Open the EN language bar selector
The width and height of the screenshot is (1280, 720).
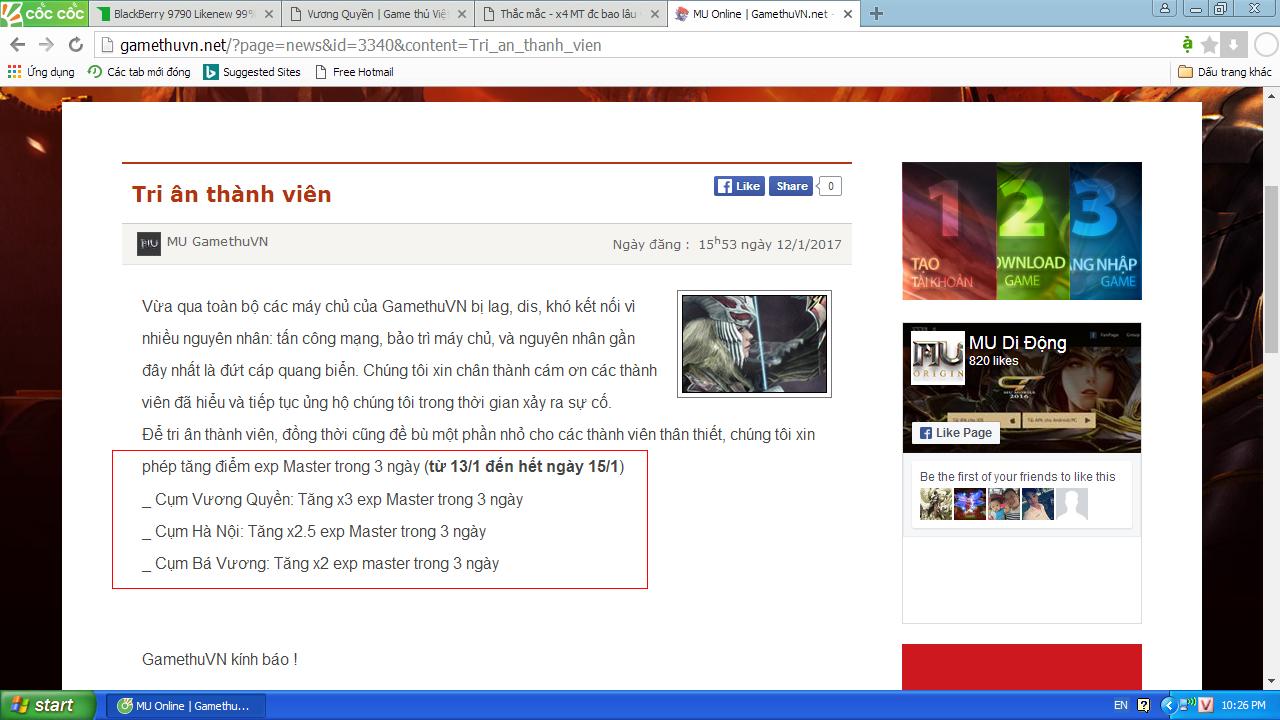tap(1120, 705)
